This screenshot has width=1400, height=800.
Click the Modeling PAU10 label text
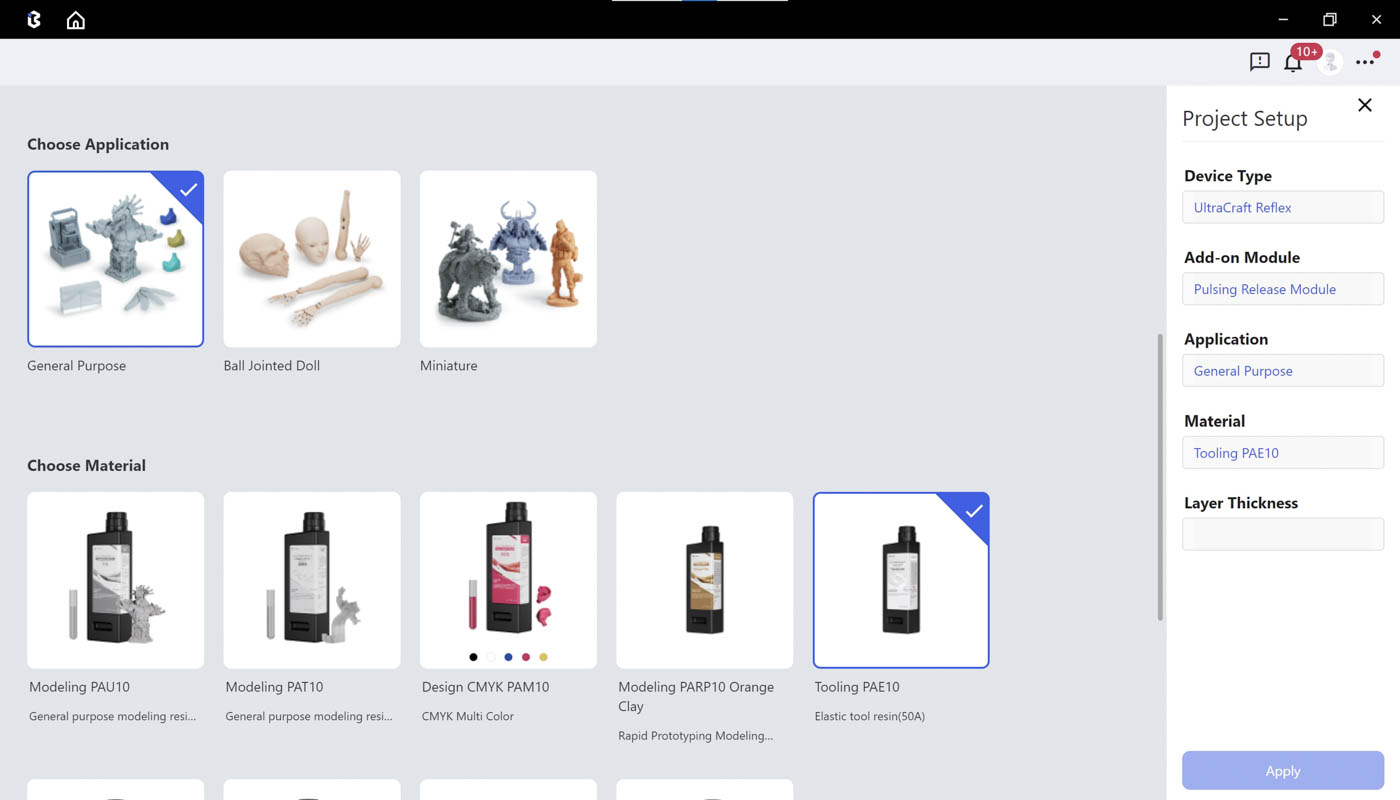click(80, 687)
